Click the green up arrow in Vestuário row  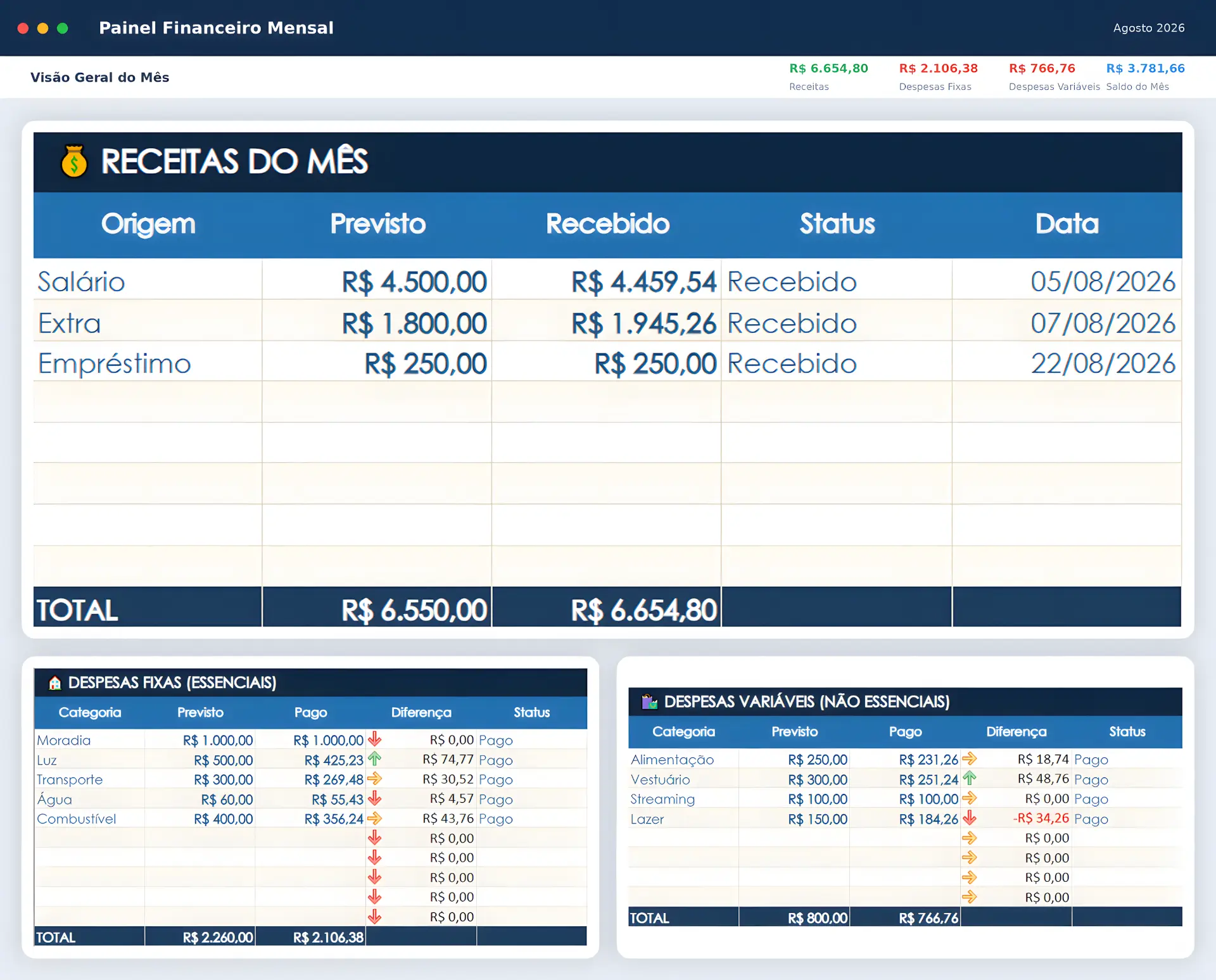[x=970, y=778]
